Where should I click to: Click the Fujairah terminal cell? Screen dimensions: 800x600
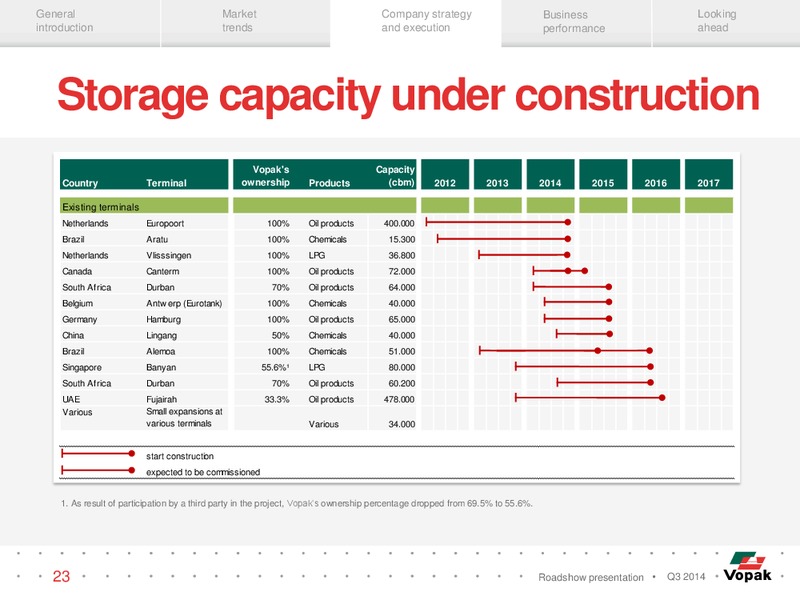coord(161,399)
